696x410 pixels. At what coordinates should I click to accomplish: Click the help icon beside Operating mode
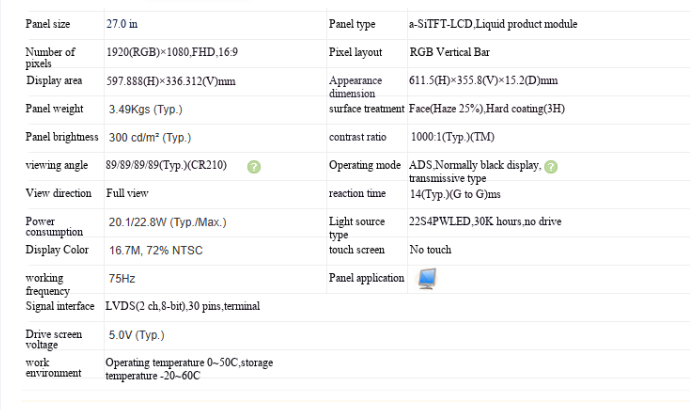coord(551,167)
